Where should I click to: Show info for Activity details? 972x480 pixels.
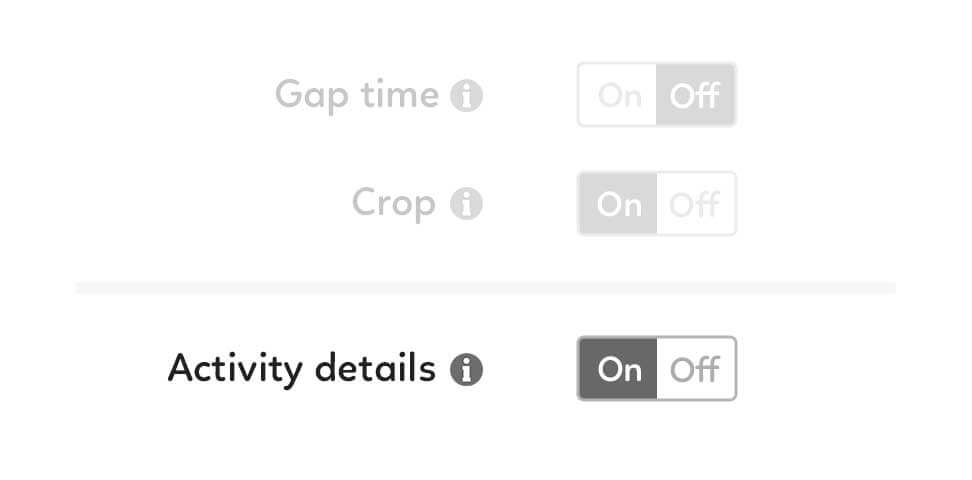click(x=466, y=370)
